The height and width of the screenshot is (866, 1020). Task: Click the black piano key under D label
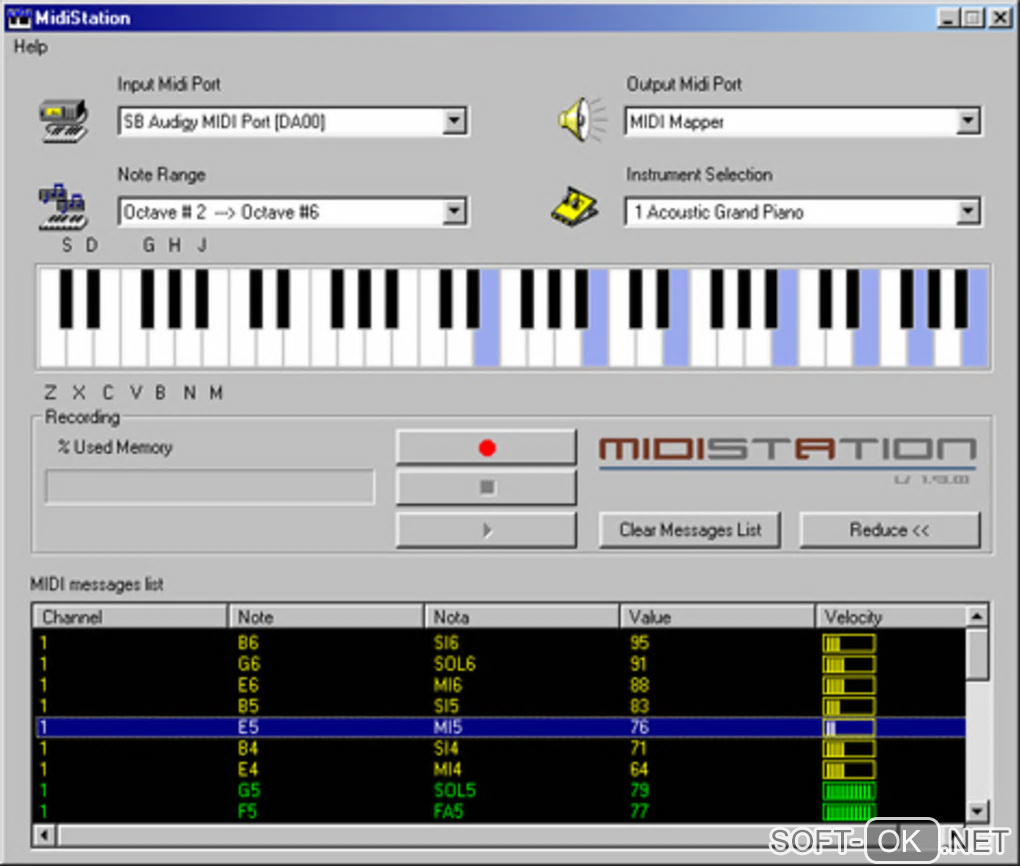click(x=93, y=298)
